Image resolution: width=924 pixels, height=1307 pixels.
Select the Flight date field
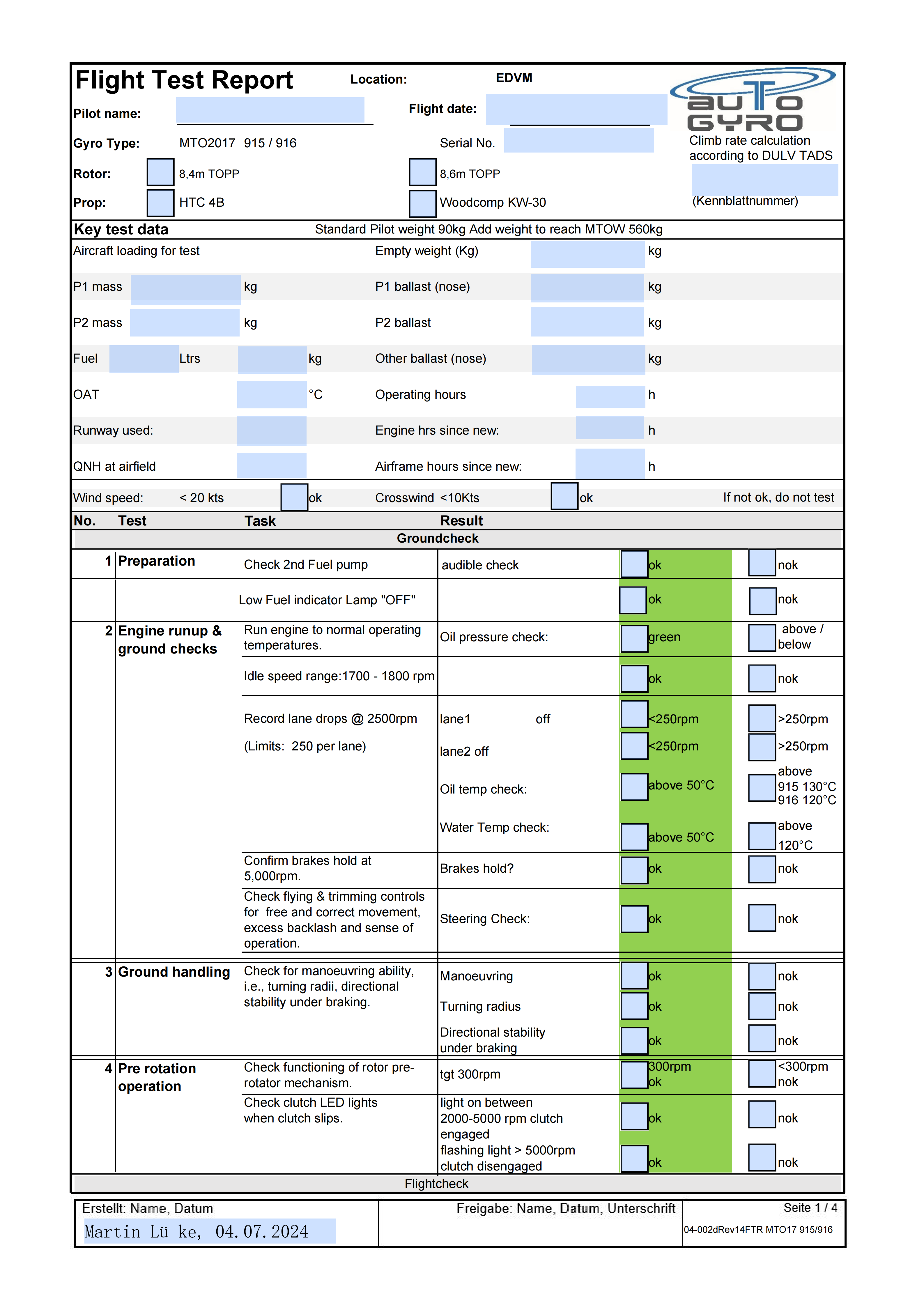[576, 109]
